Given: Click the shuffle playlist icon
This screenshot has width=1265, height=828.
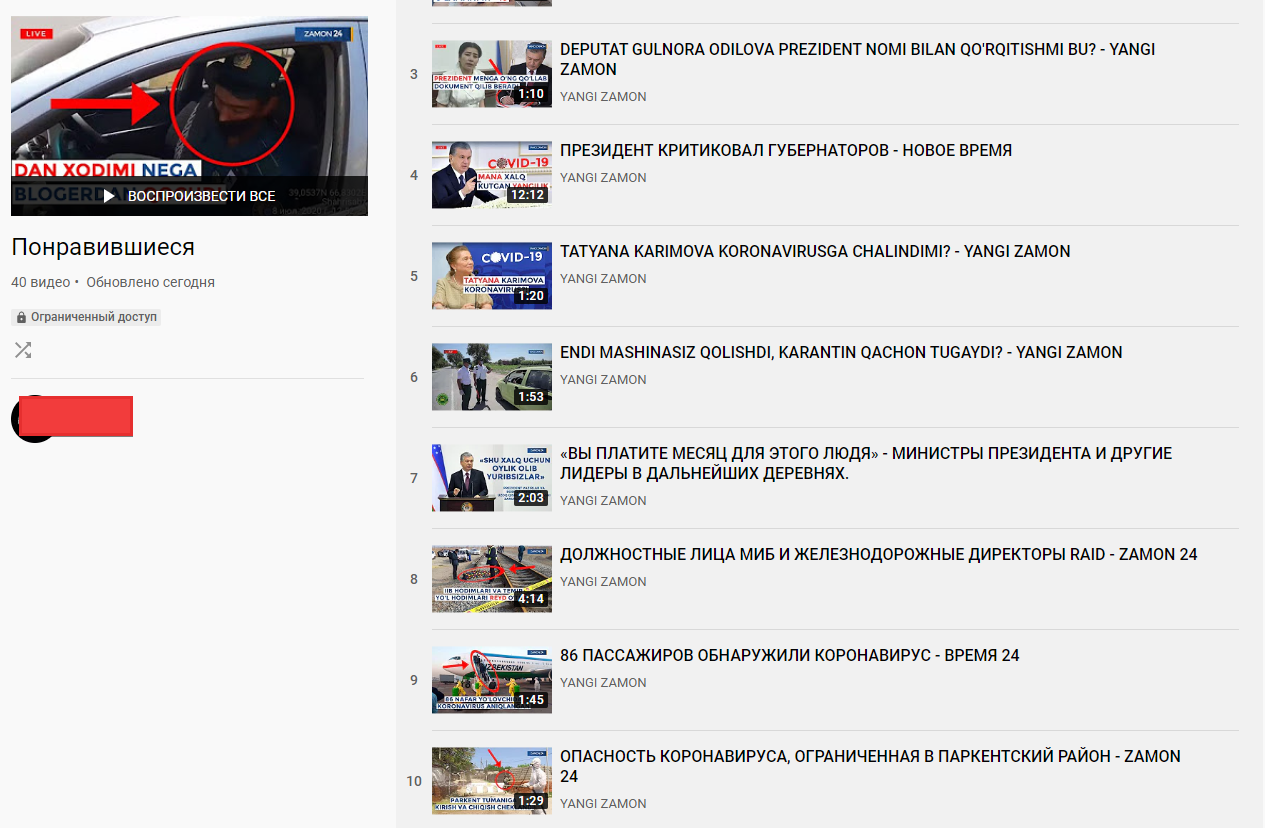Looking at the screenshot, I should tap(22, 350).
